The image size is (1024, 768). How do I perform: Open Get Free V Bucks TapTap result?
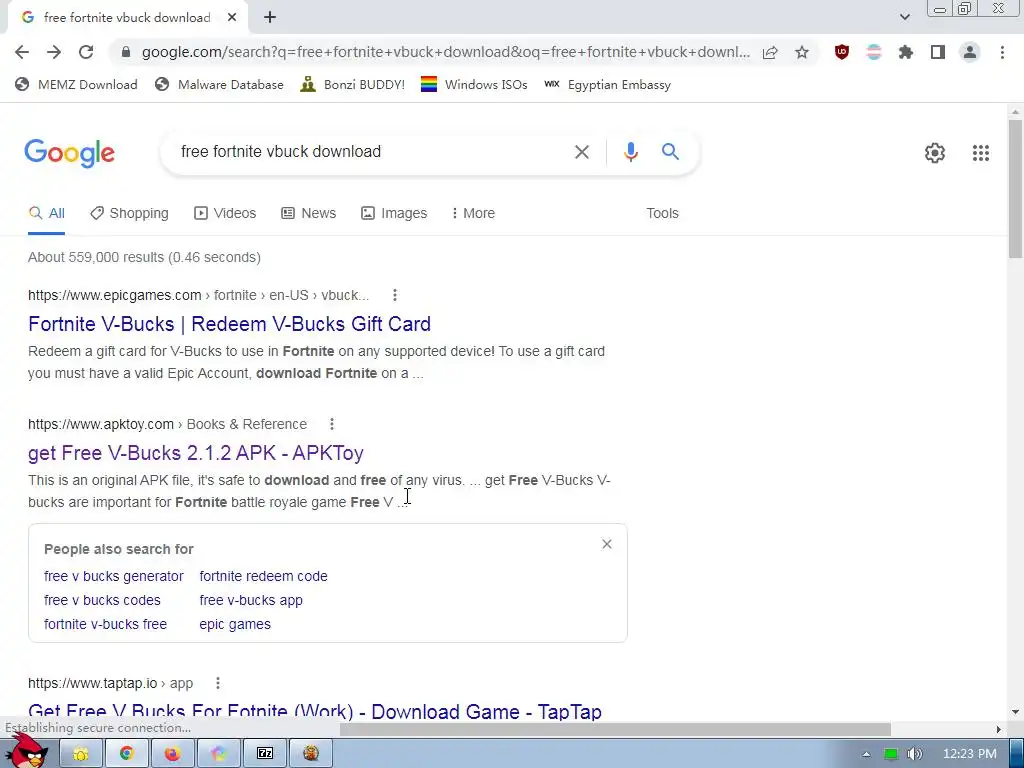[315, 711]
